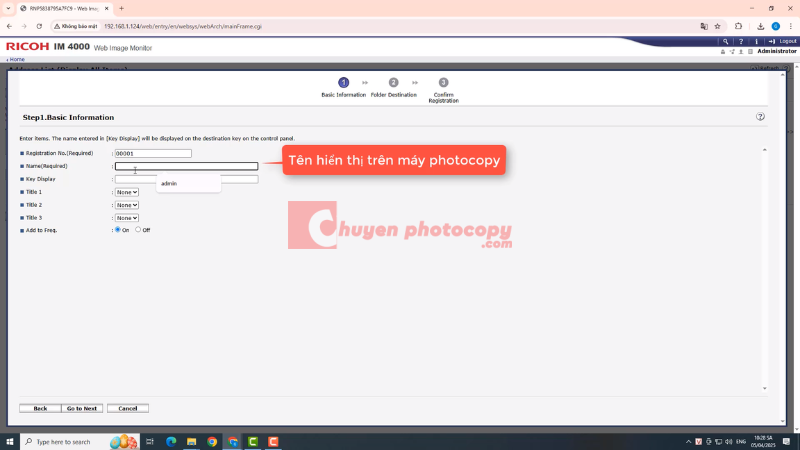Click the ENG language indicator

coord(741,441)
